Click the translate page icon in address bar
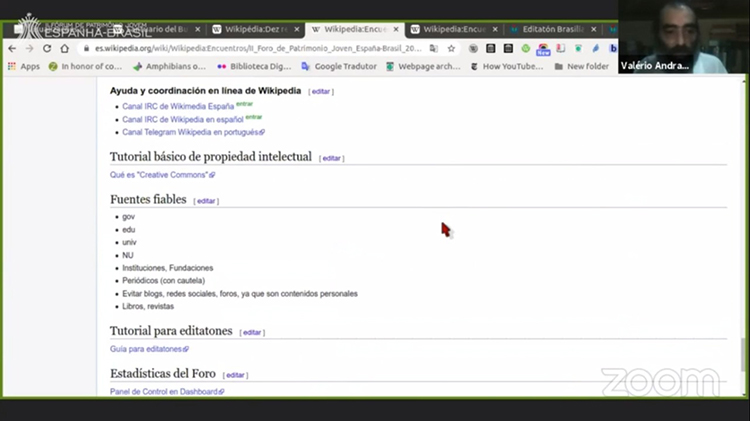Screen dimensions: 750x421 coord(434,48)
